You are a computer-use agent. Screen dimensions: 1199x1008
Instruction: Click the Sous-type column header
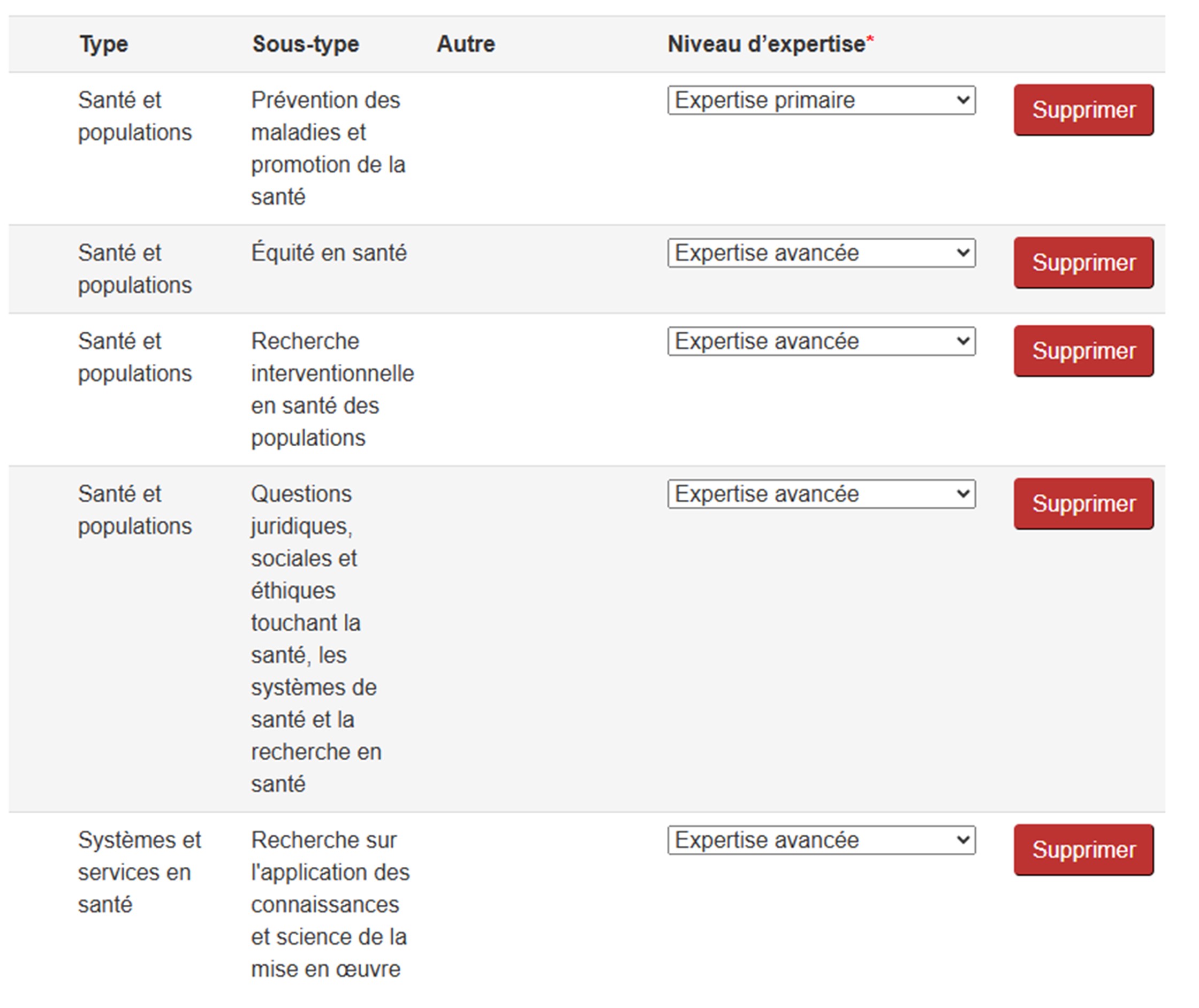[x=305, y=44]
